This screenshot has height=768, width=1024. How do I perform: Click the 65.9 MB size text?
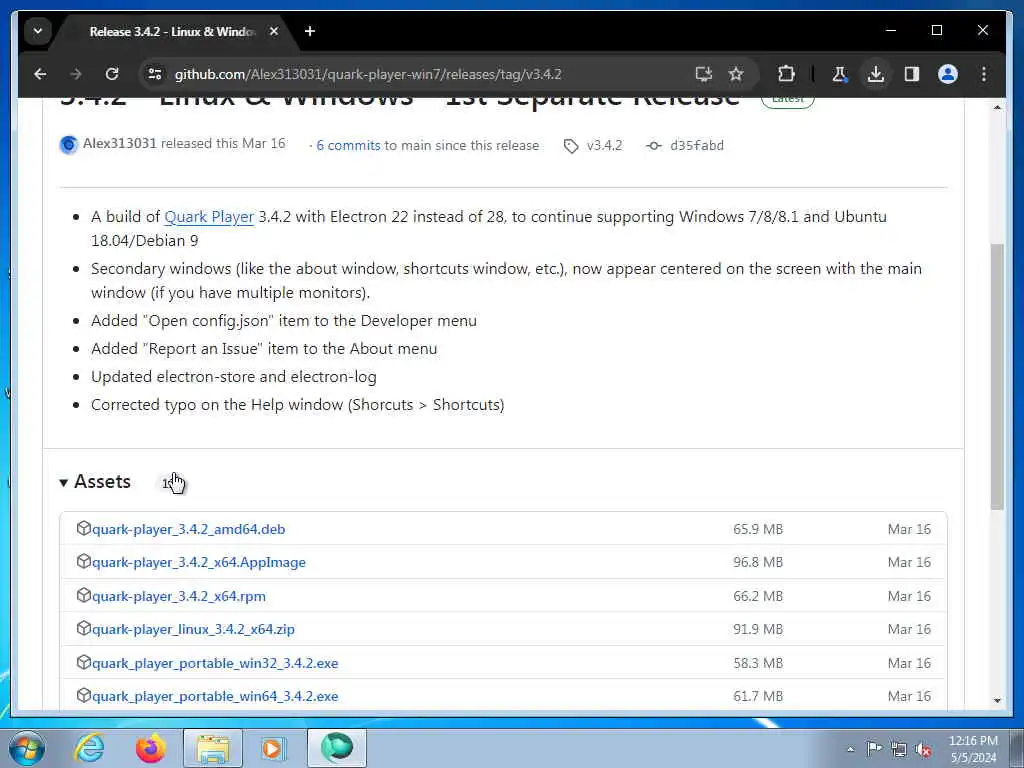coord(758,530)
